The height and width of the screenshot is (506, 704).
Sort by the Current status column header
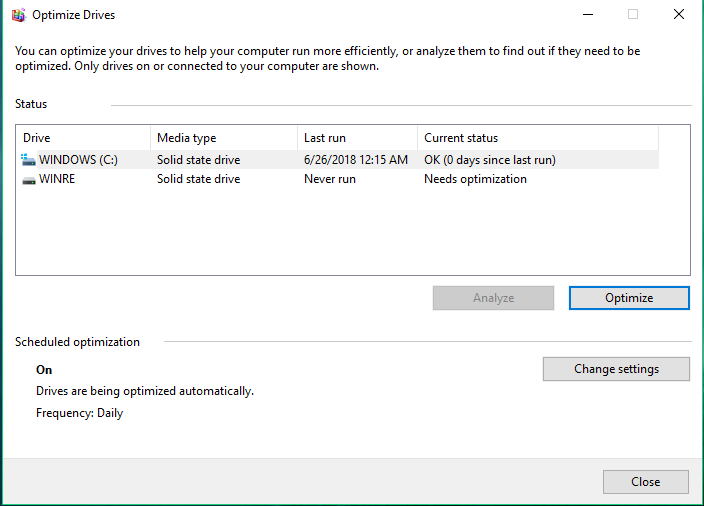(538, 138)
